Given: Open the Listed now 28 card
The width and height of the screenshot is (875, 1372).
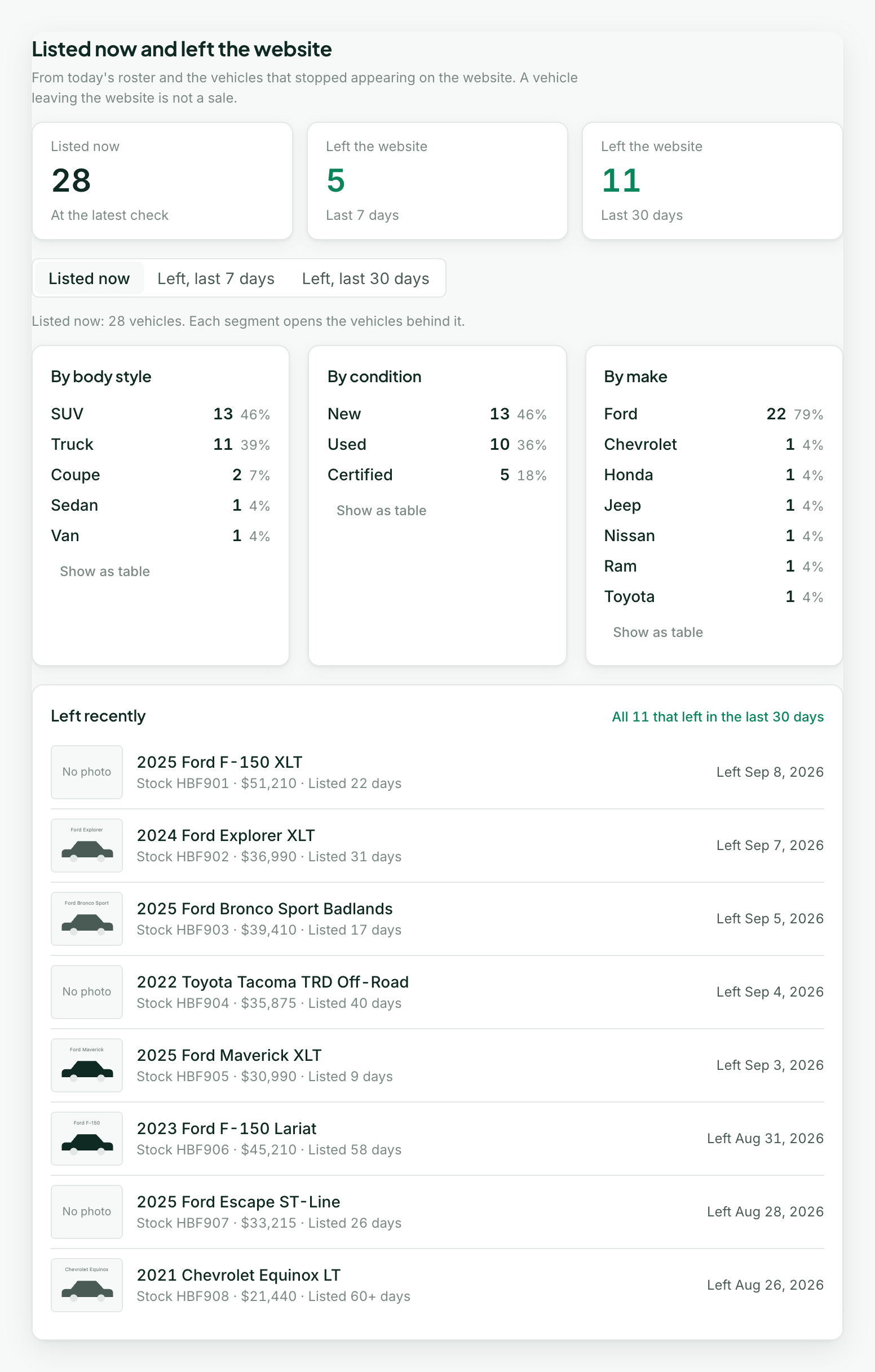Looking at the screenshot, I should 162,180.
